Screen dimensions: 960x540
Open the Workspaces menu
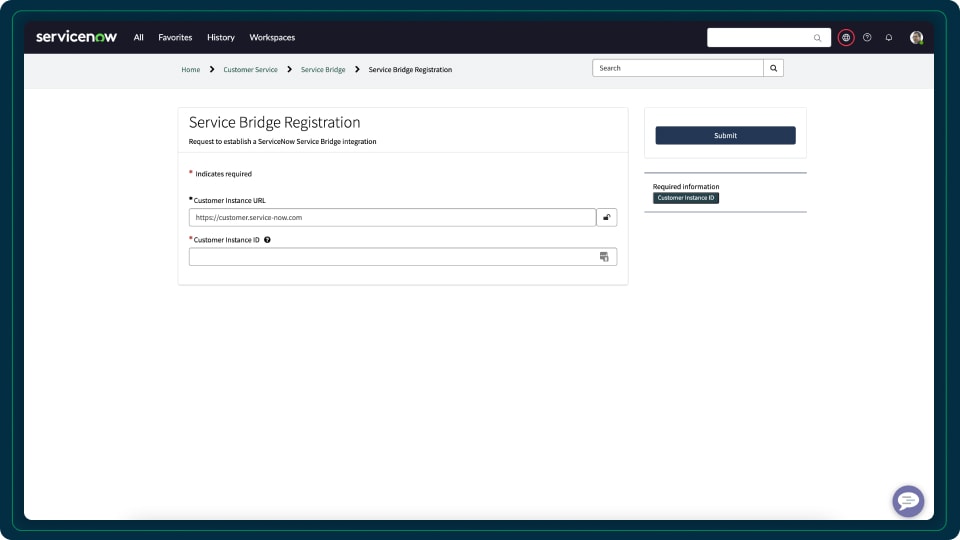pos(272,38)
